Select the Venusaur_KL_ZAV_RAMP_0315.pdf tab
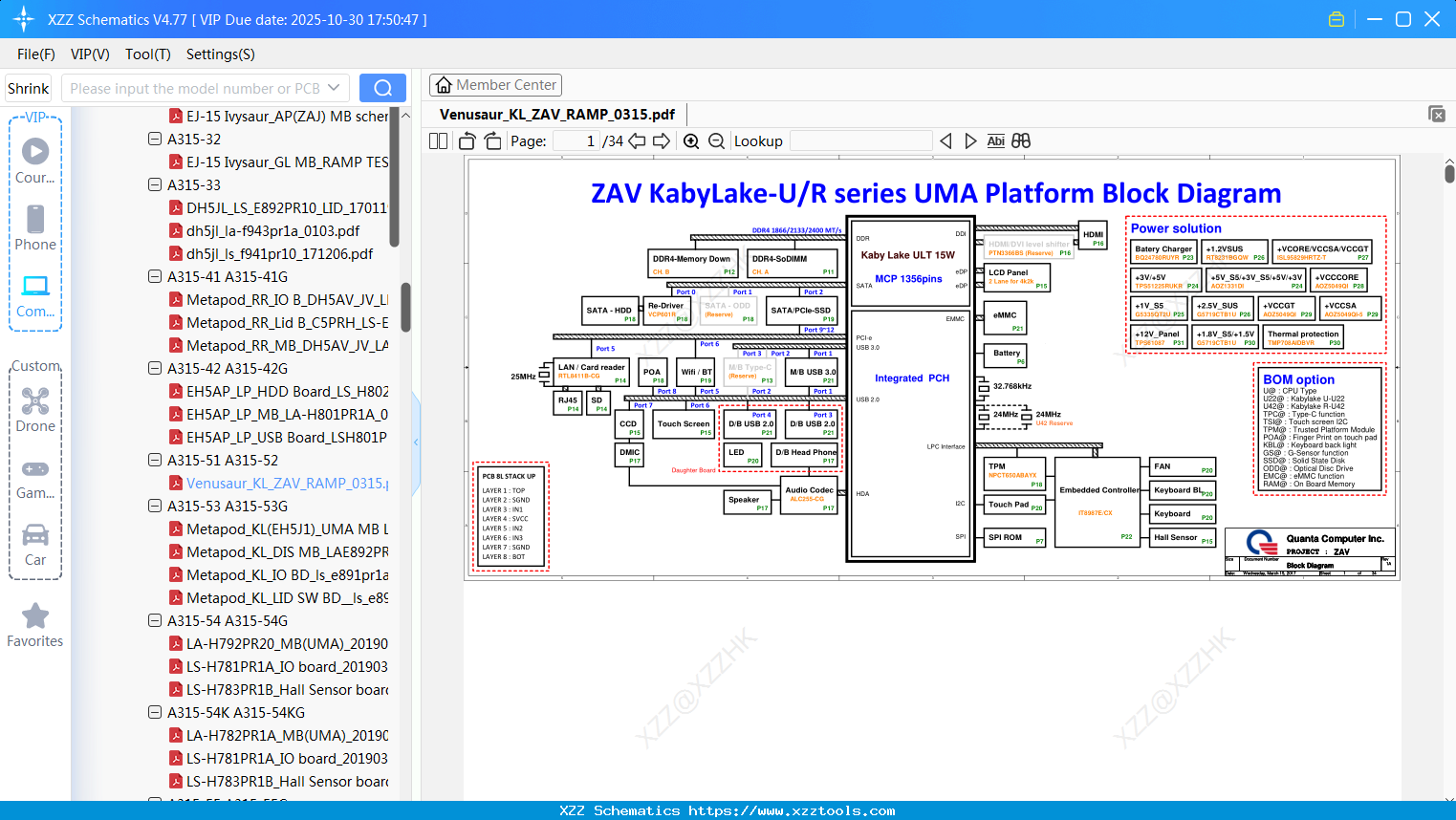The image size is (1456, 820). [557, 115]
